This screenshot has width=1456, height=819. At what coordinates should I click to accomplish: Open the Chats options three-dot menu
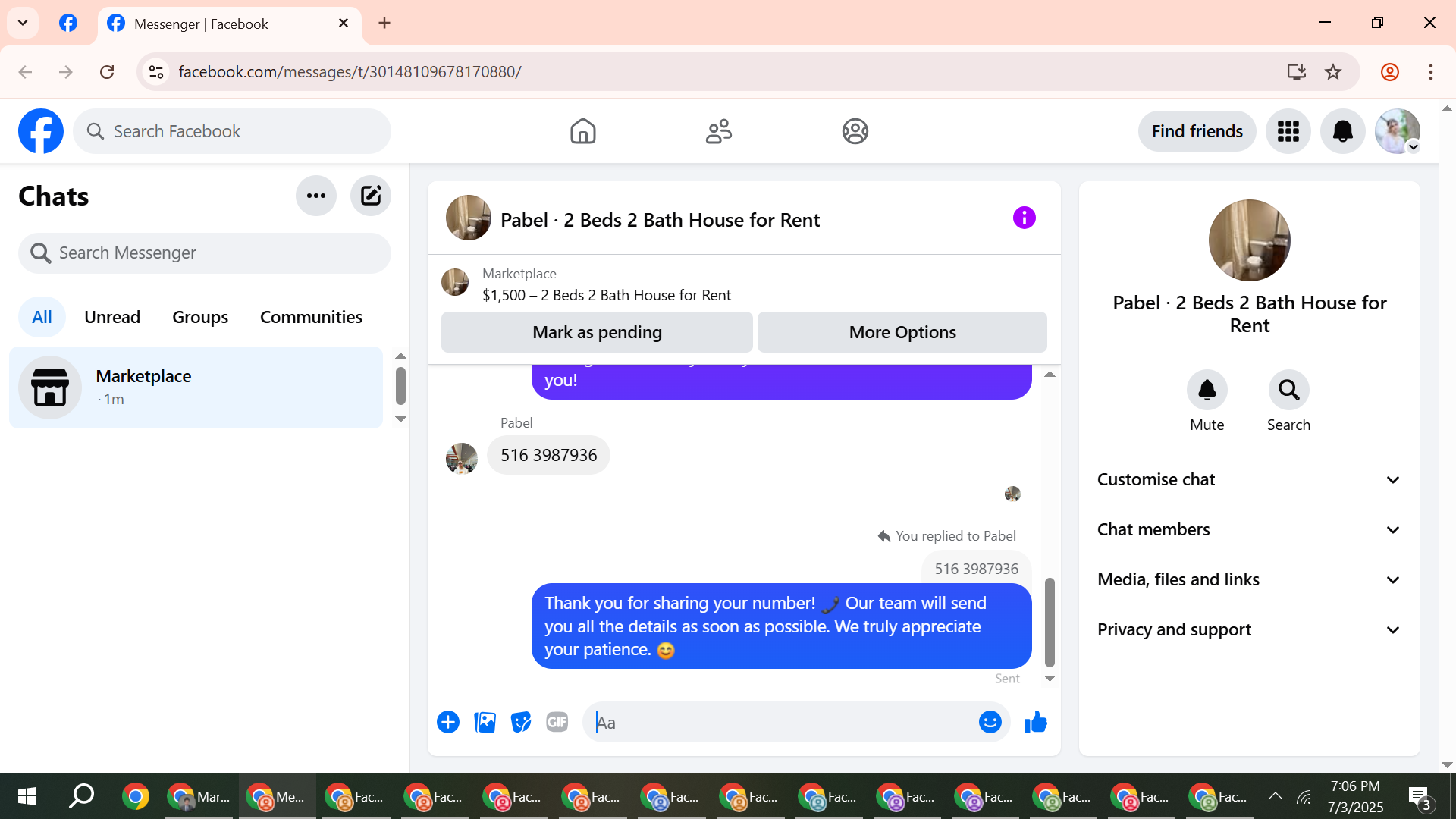pos(315,196)
